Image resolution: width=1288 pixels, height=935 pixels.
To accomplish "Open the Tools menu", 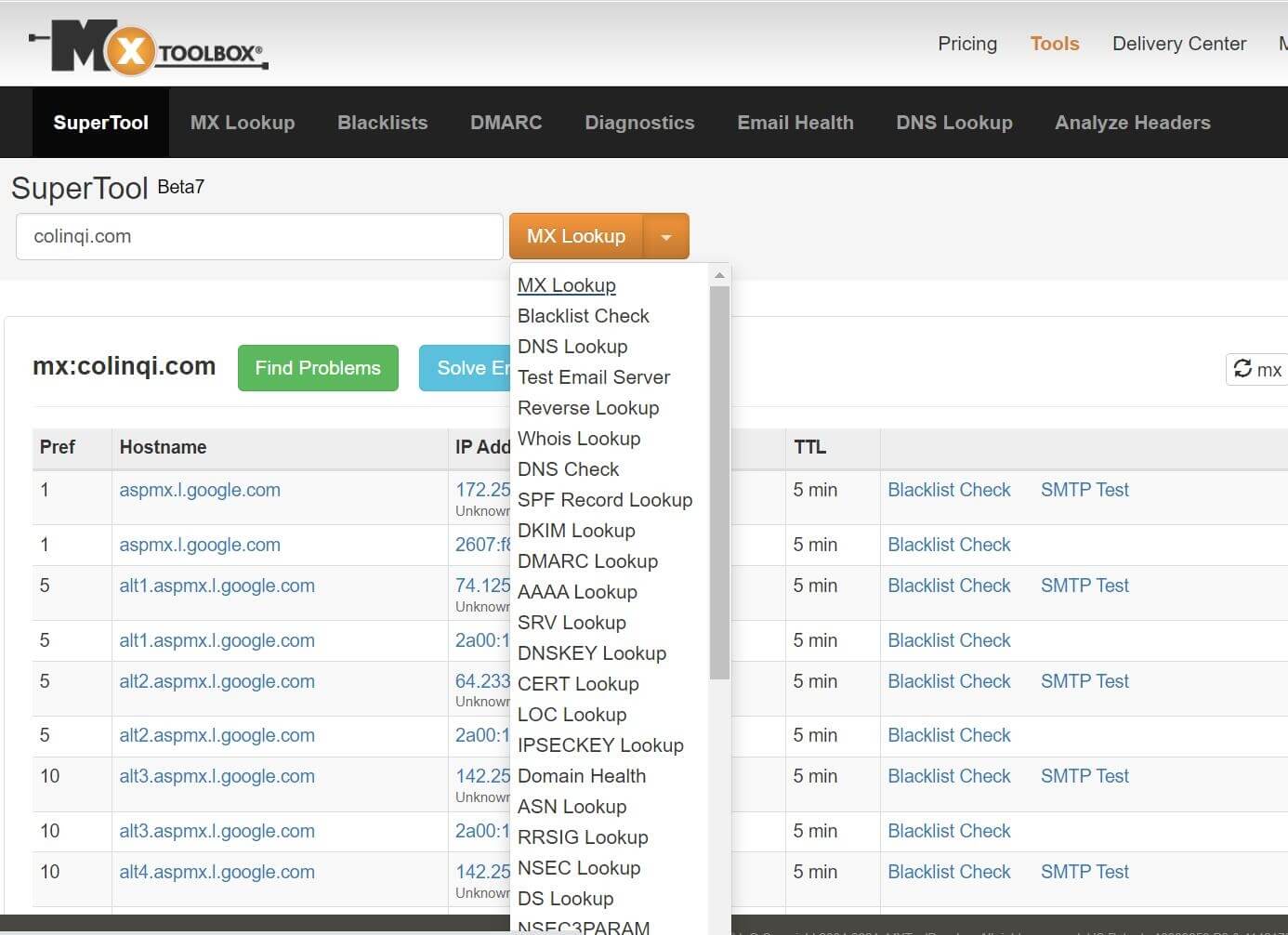I will (x=1054, y=44).
